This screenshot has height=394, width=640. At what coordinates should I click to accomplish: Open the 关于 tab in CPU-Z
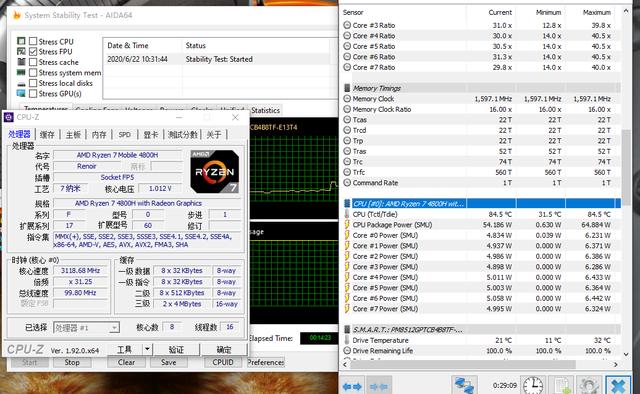213,134
